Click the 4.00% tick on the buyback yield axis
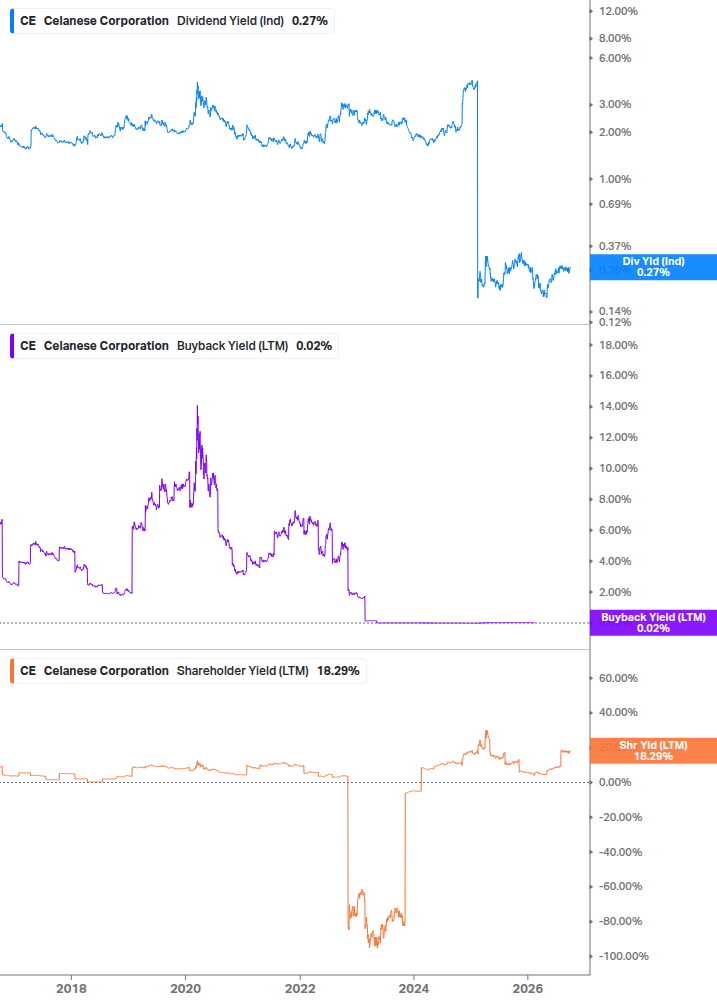 (x=615, y=561)
